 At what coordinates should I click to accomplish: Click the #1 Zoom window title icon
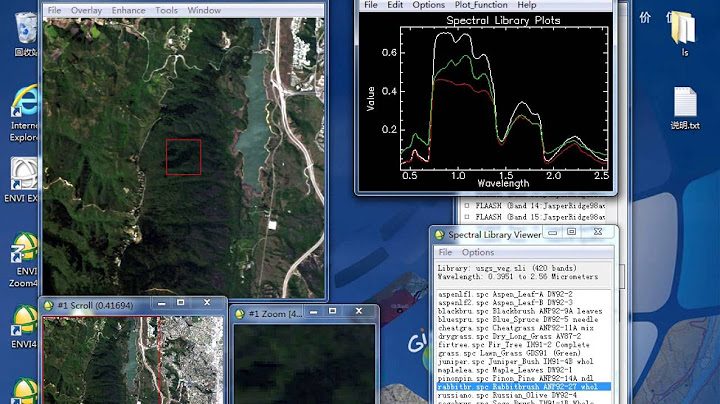pyautogui.click(x=239, y=314)
